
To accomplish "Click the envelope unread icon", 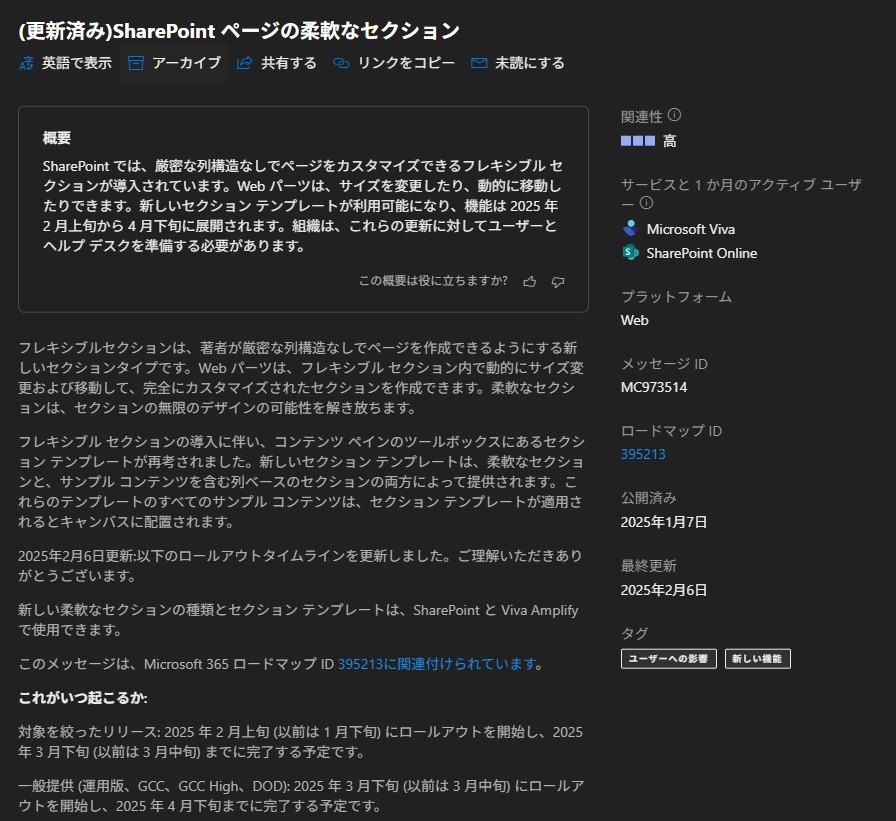I will [x=479, y=63].
